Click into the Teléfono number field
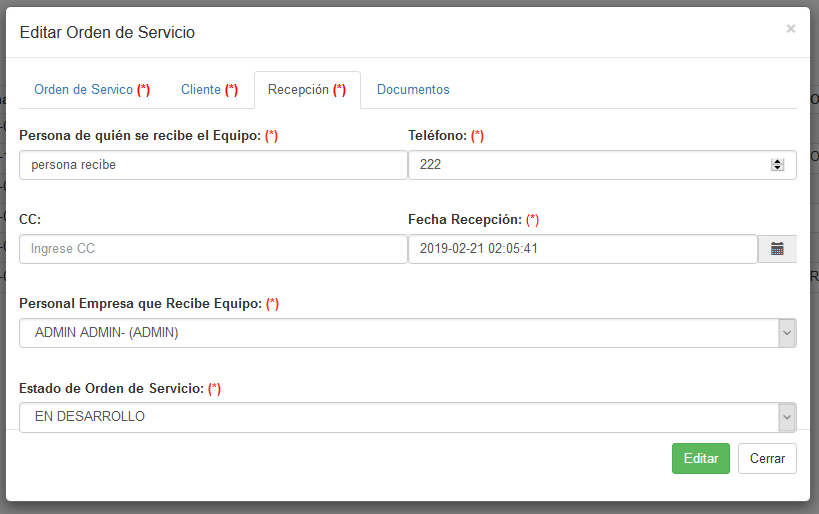Viewport: 819px width, 514px height. click(590, 165)
